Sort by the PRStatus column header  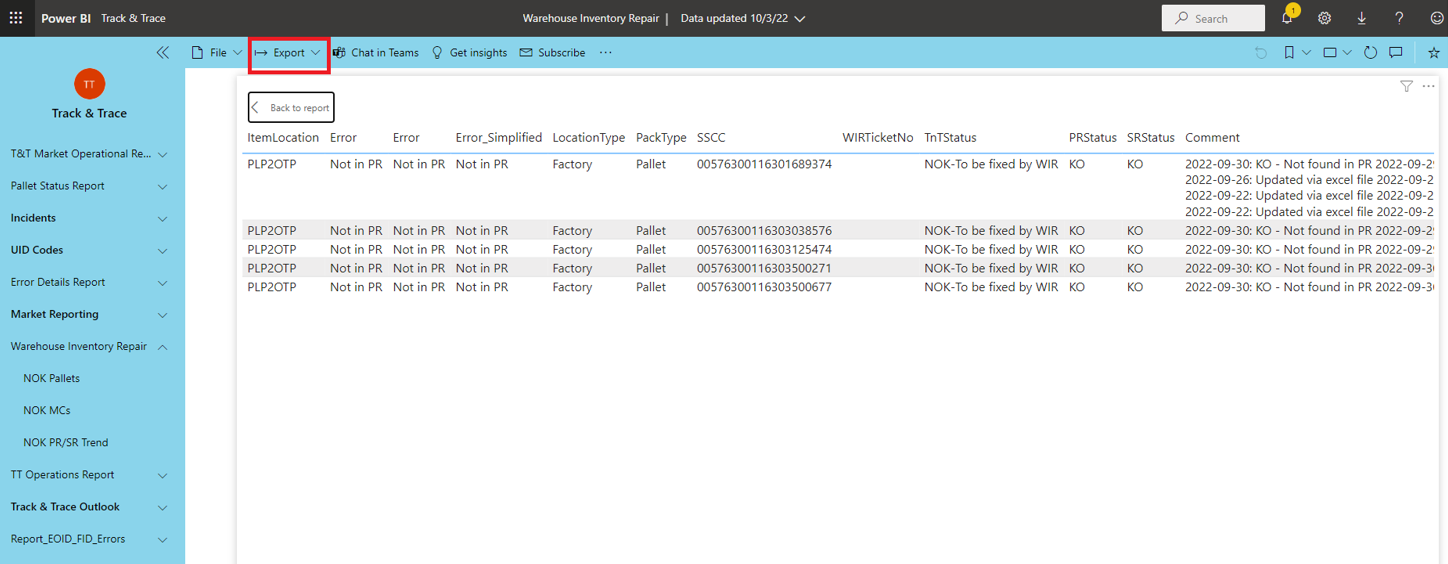[x=1093, y=138]
